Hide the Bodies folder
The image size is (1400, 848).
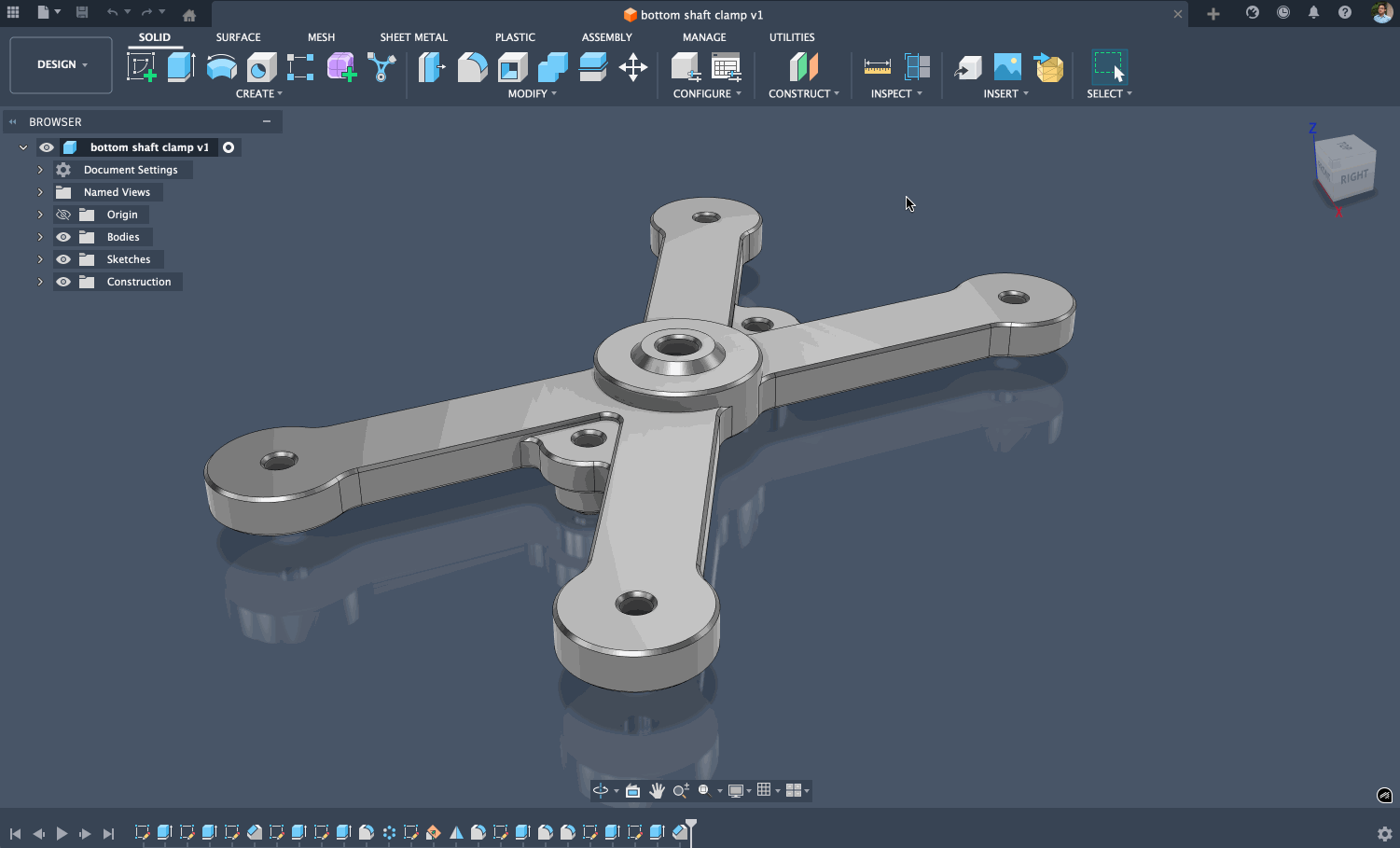pyautogui.click(x=63, y=237)
